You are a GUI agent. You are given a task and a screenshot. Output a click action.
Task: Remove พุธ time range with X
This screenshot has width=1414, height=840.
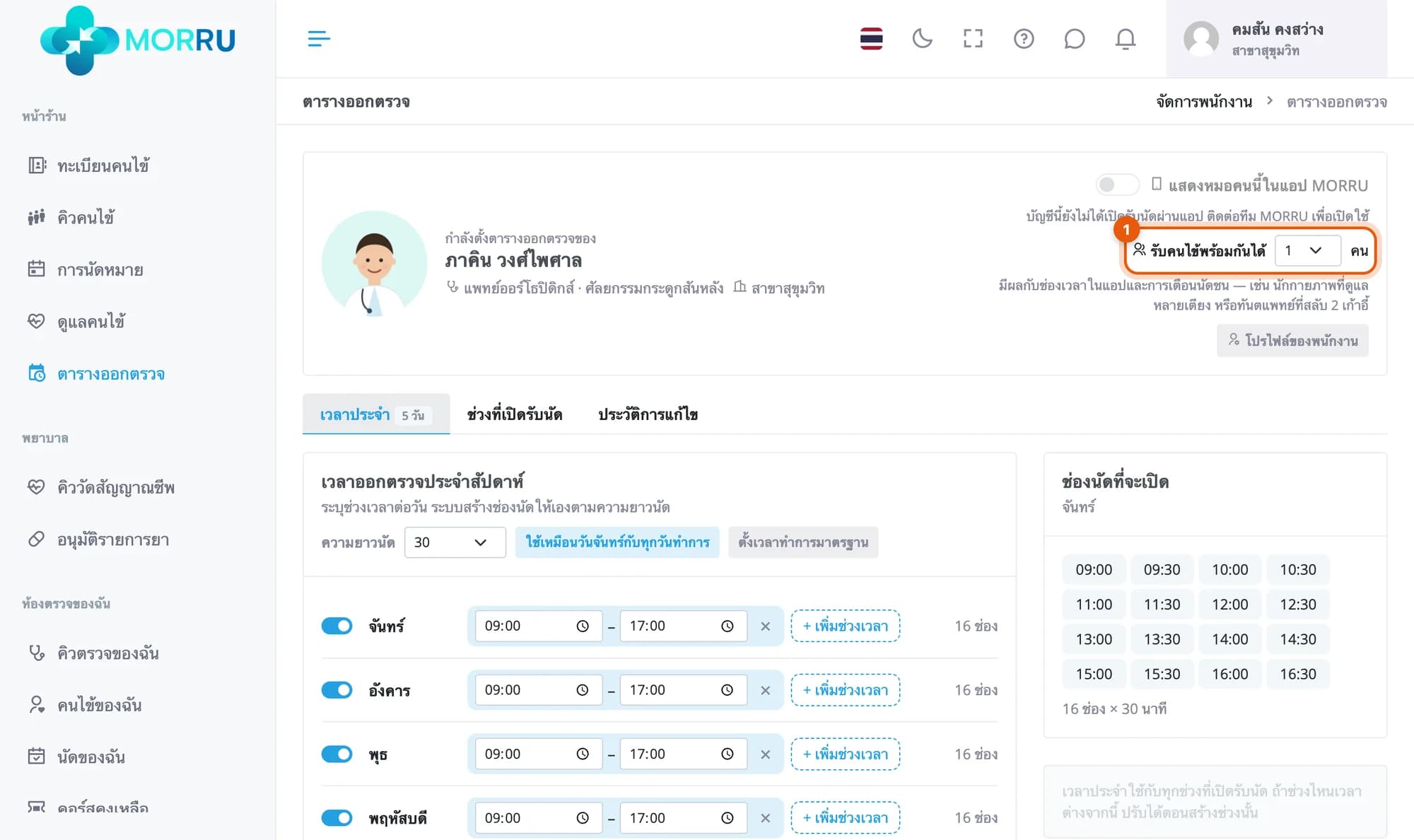(765, 754)
